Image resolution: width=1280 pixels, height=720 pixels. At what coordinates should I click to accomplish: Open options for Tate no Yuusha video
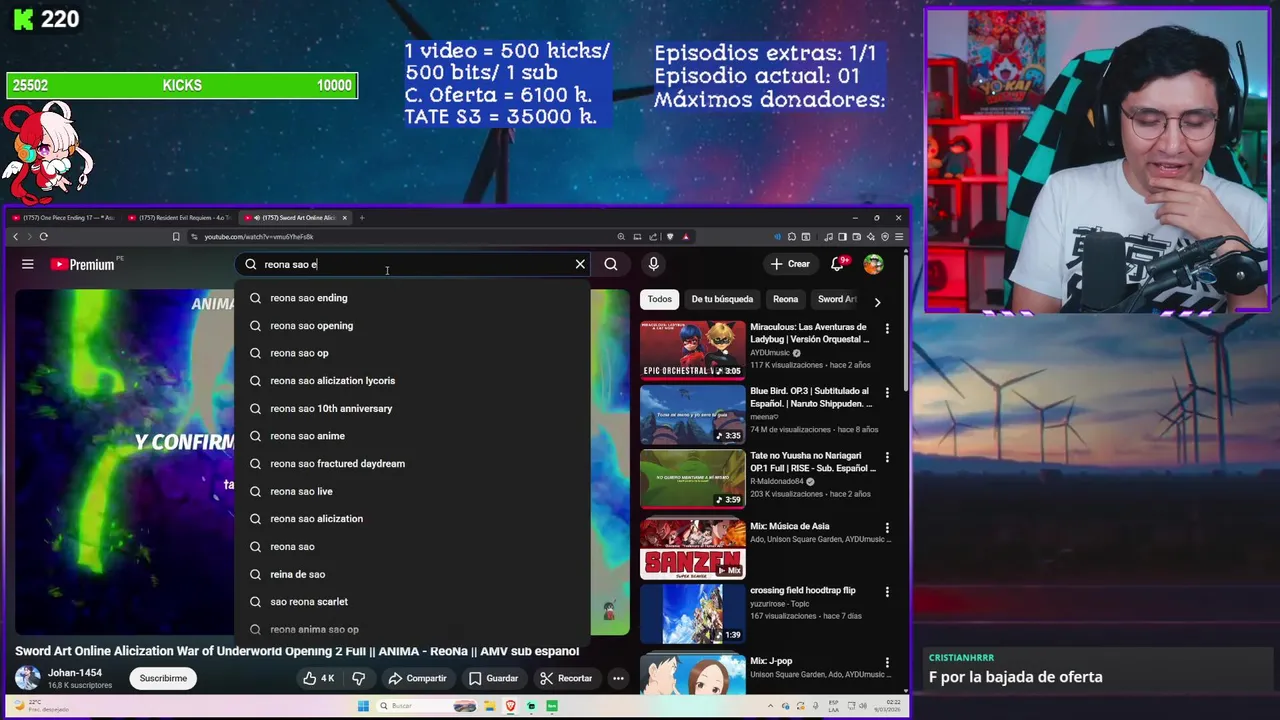887,457
